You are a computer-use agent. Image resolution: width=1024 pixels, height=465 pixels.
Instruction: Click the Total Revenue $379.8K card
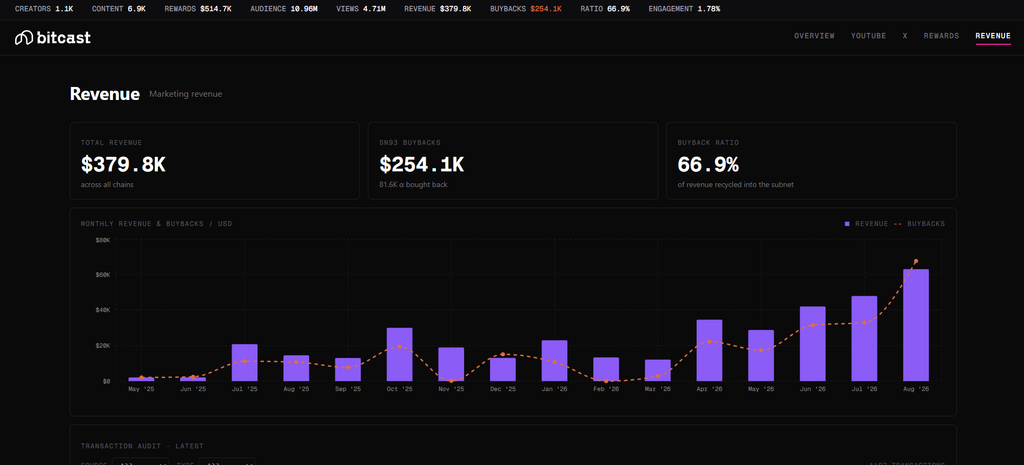click(x=215, y=161)
